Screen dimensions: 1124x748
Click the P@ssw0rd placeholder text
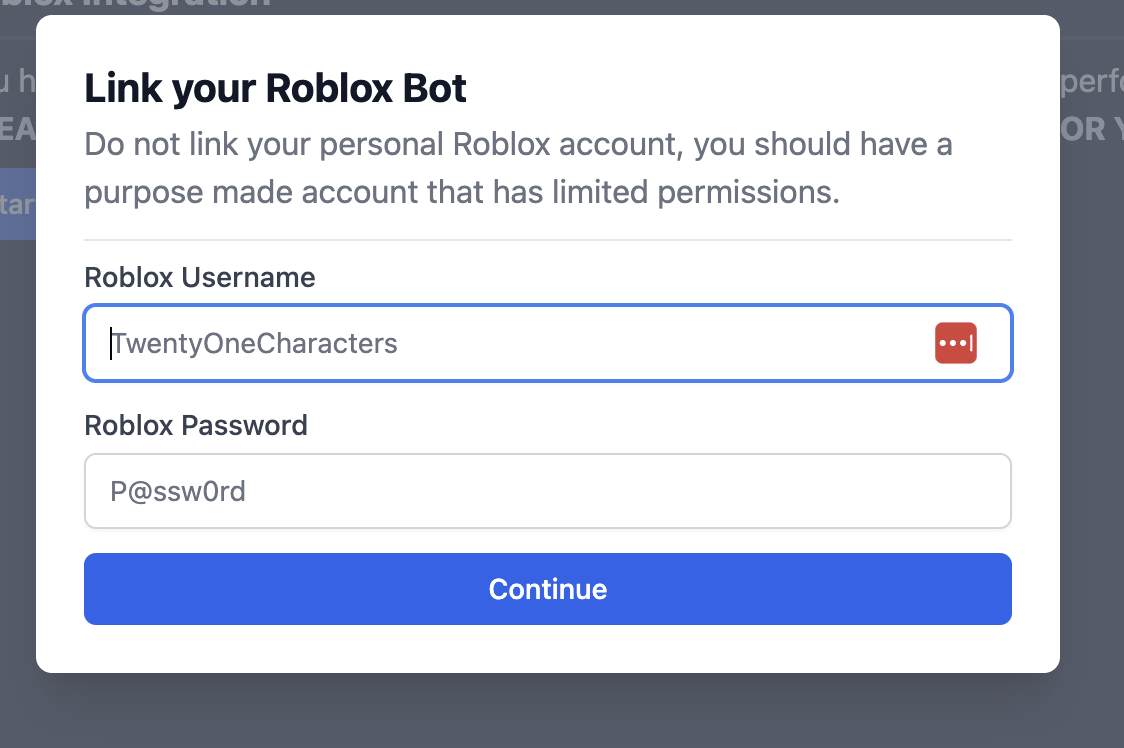pos(178,492)
